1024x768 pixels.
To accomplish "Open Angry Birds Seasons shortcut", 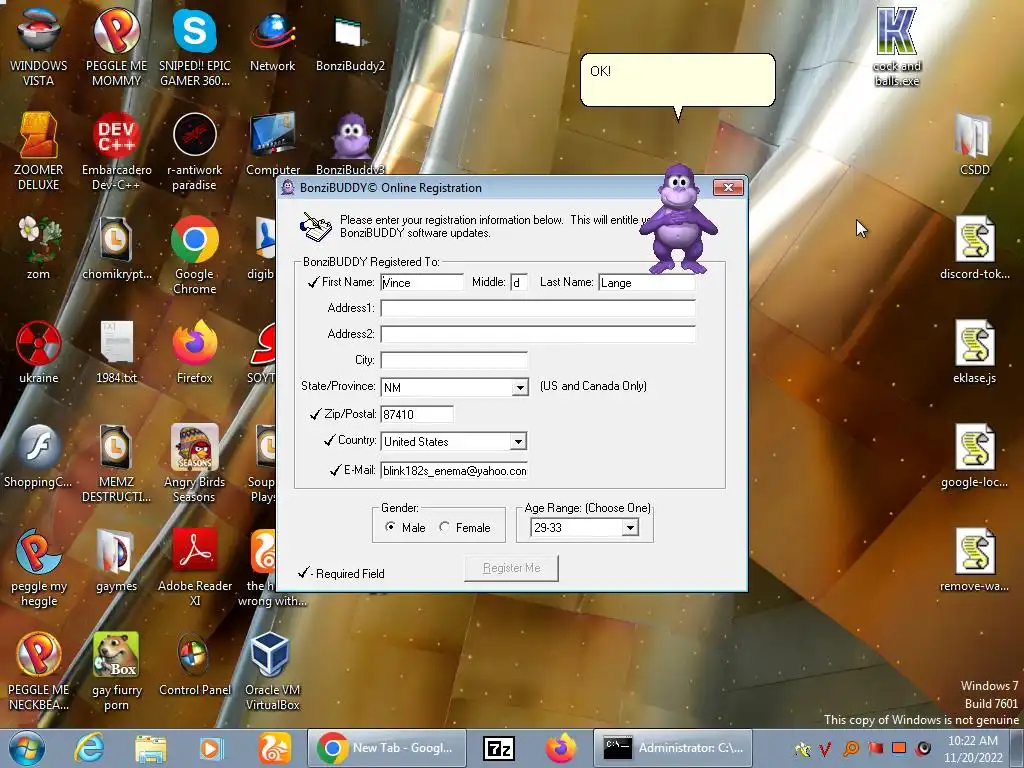I will 195,462.
